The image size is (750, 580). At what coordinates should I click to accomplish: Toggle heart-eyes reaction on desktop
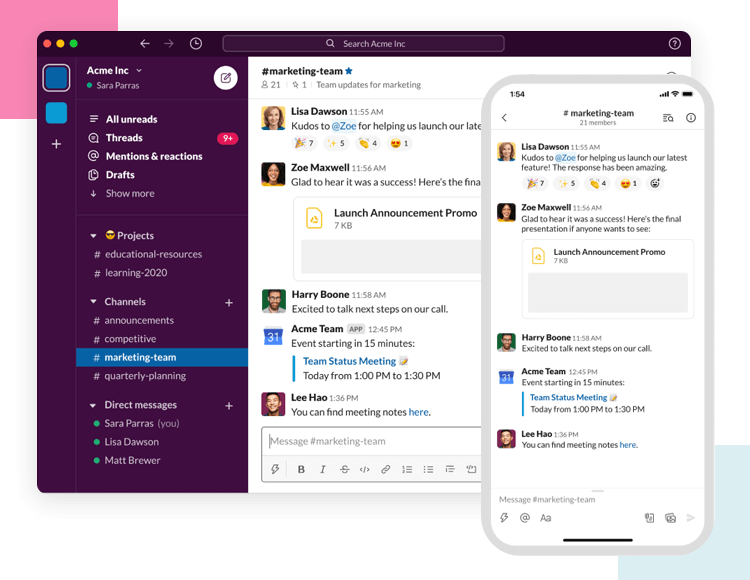click(x=399, y=143)
